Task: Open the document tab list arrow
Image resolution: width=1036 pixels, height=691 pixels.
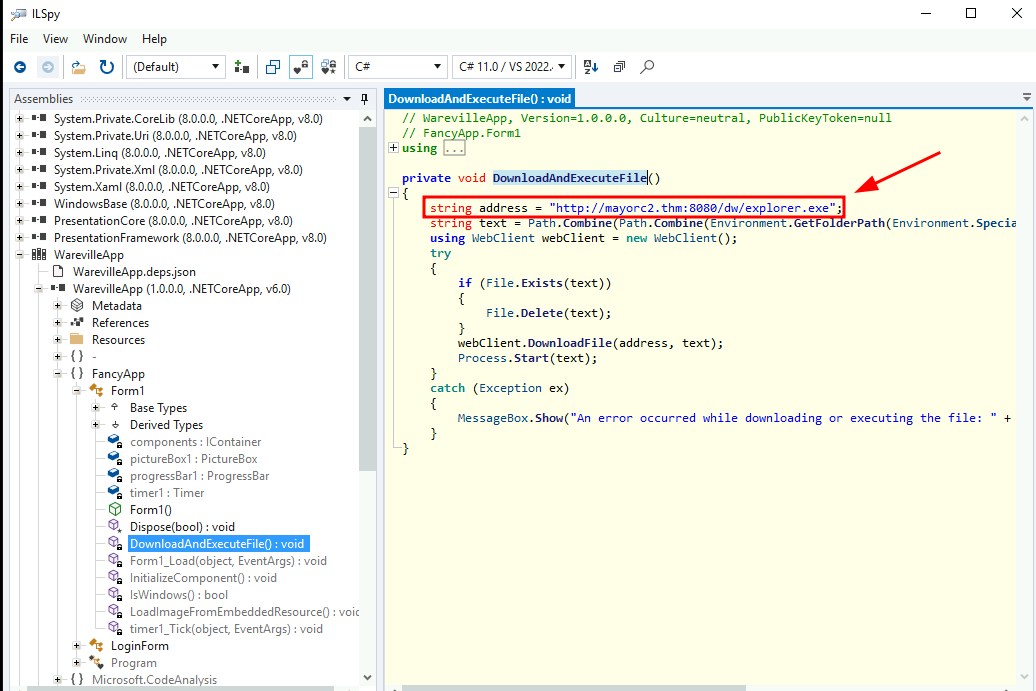Action: (x=1027, y=97)
